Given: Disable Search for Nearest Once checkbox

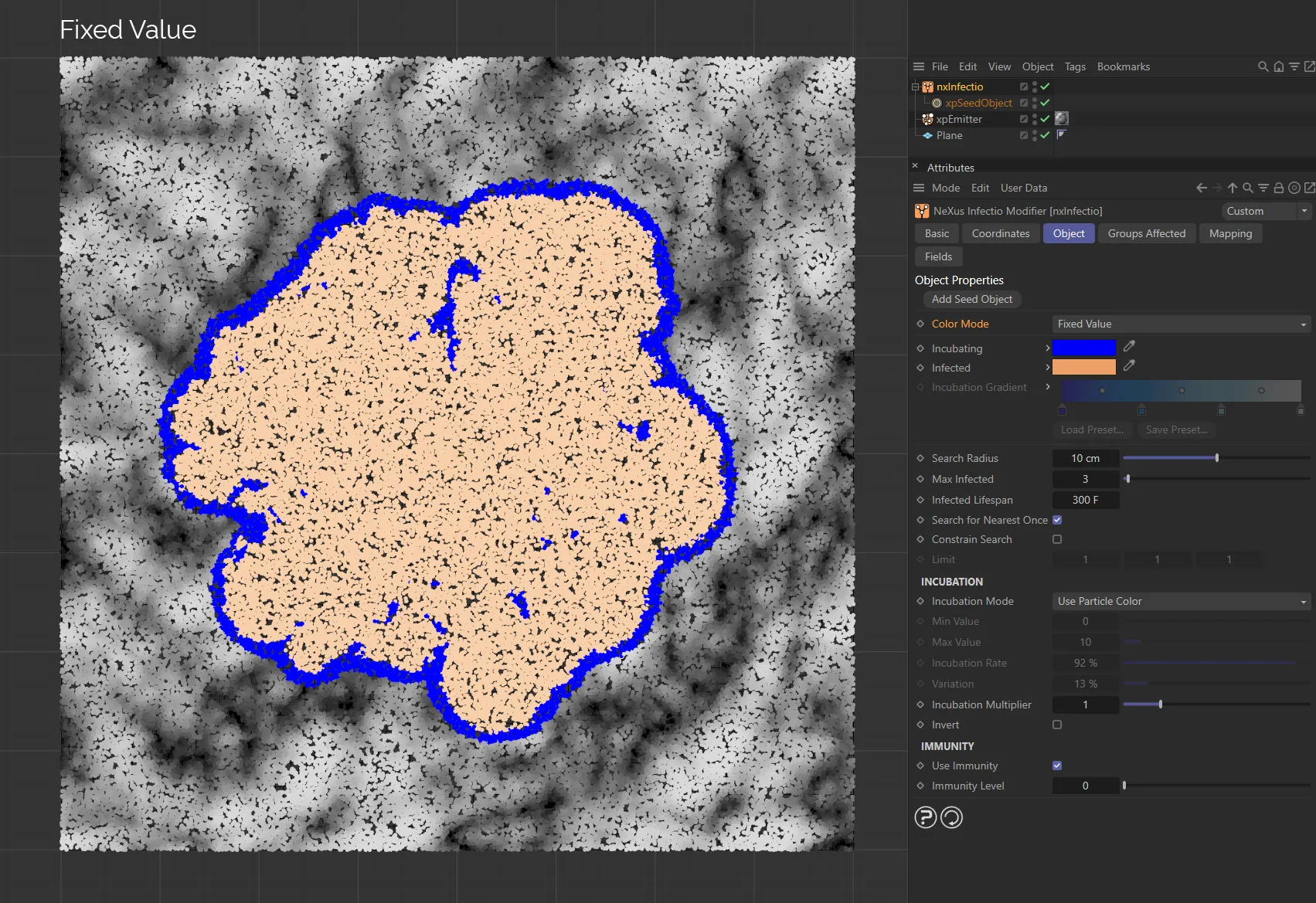Looking at the screenshot, I should pyautogui.click(x=1057, y=520).
